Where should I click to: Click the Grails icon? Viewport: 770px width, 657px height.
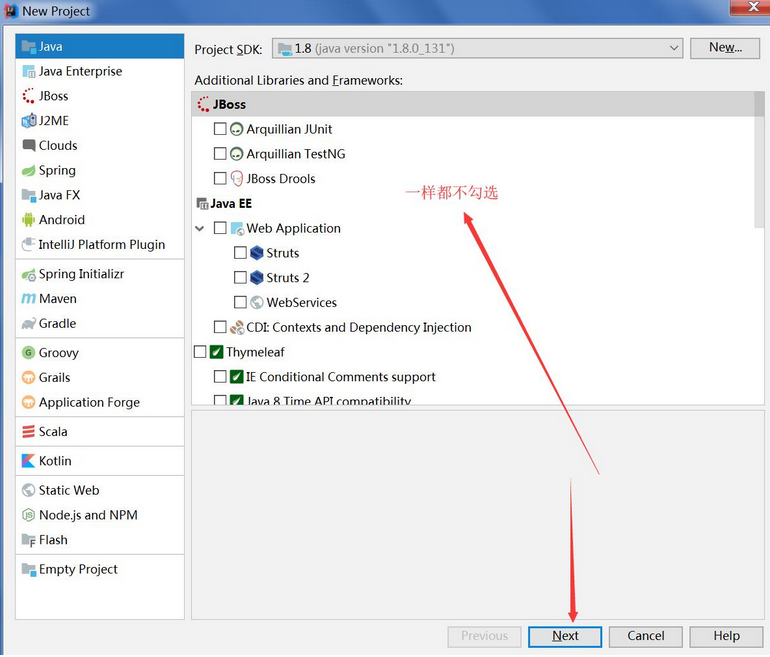click(x=29, y=378)
